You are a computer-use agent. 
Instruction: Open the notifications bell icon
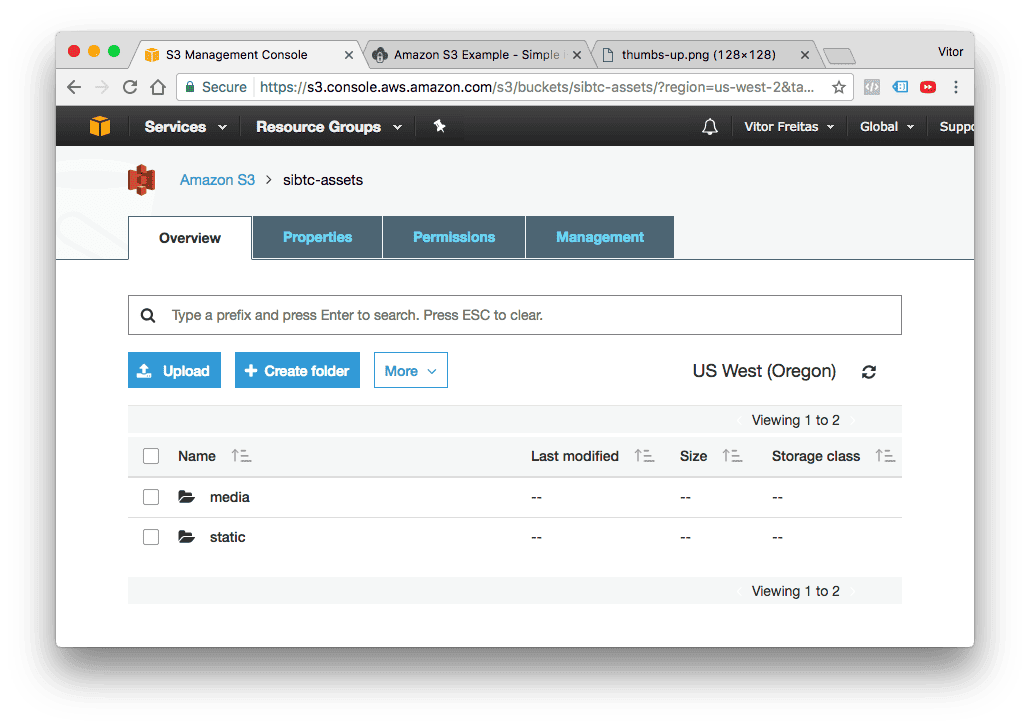pyautogui.click(x=709, y=127)
